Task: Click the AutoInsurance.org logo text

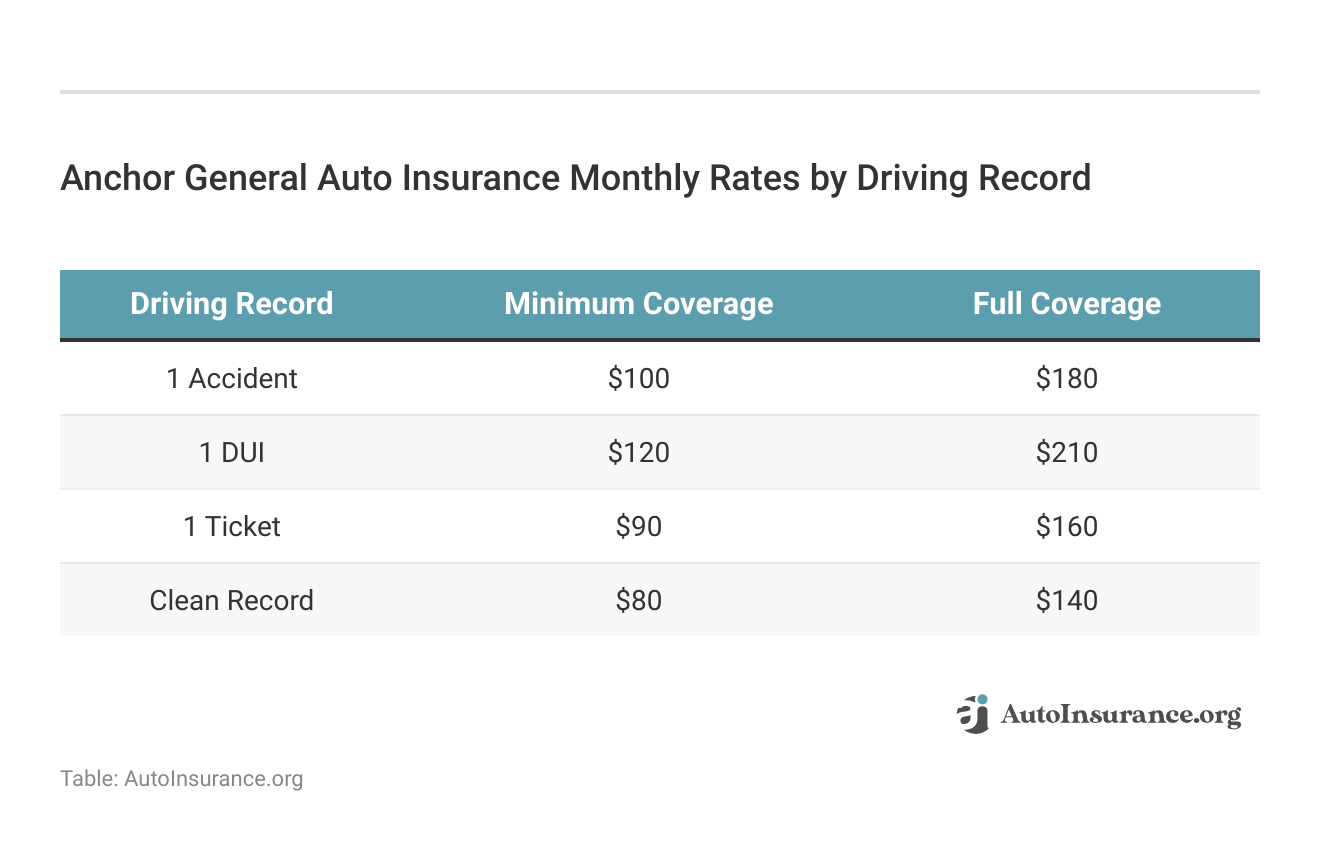Action: click(x=1120, y=715)
